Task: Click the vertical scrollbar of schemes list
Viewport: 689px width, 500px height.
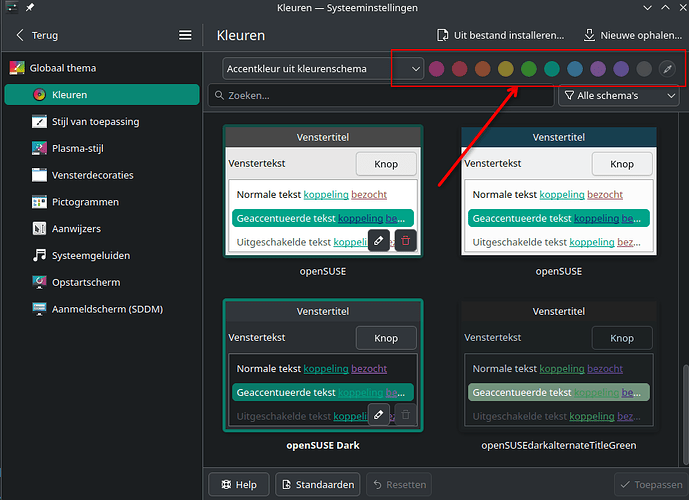Action: 685,414
